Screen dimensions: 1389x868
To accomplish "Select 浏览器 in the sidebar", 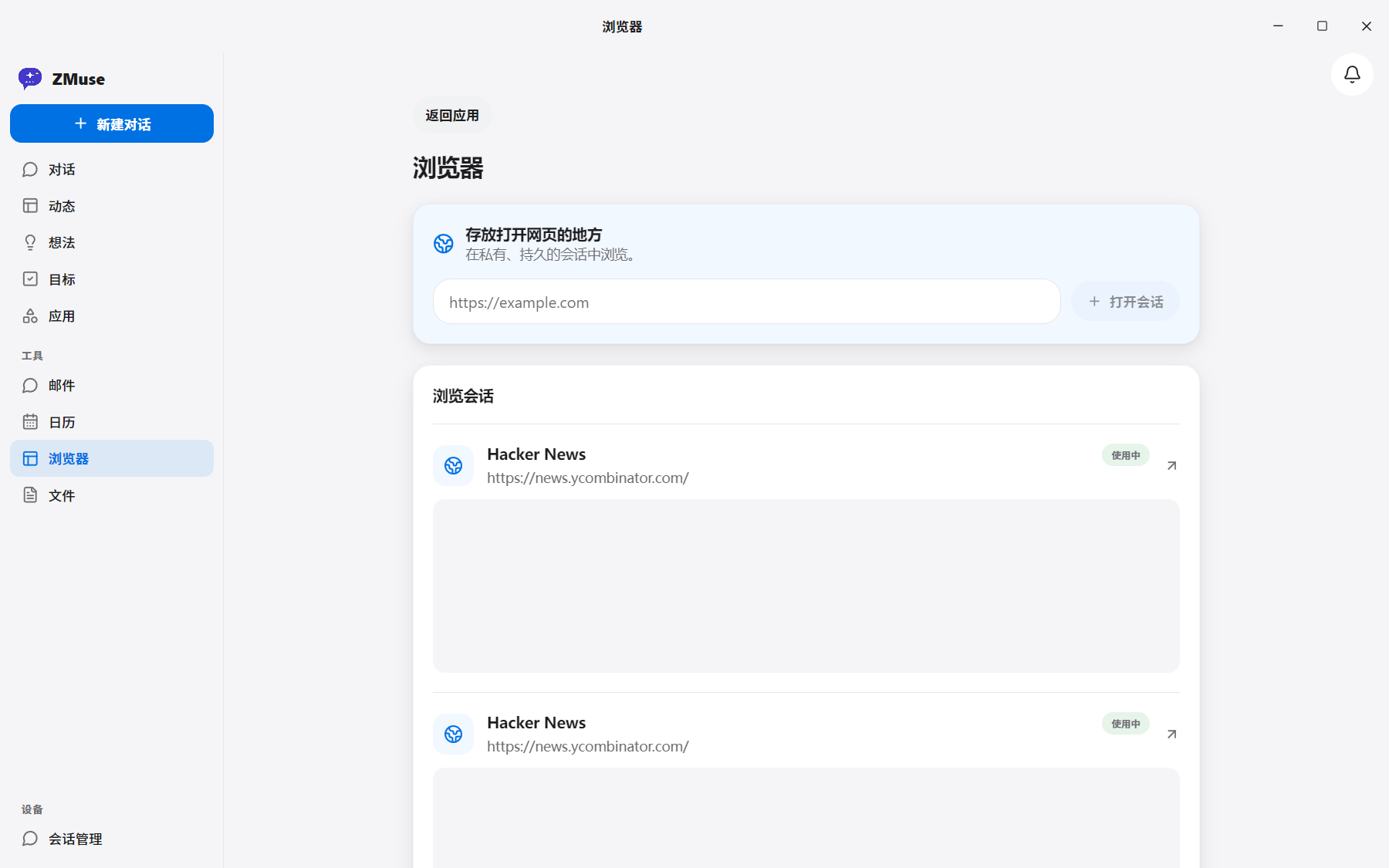I will pos(112,458).
